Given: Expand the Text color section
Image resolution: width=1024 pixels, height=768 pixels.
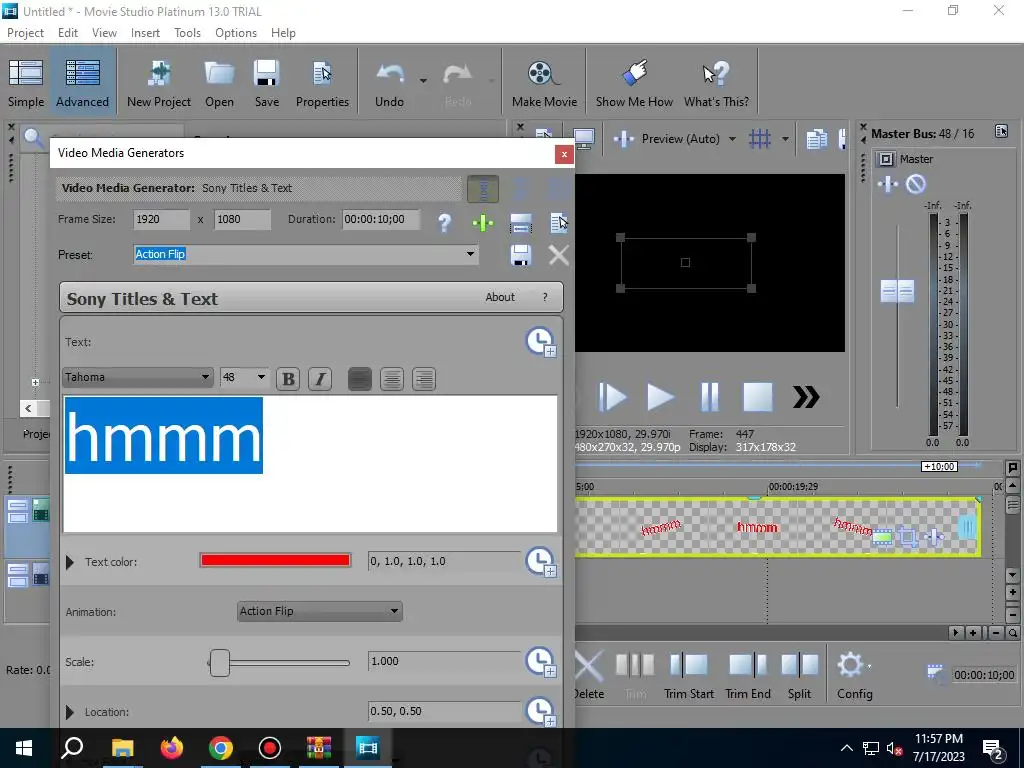Looking at the screenshot, I should click(x=70, y=562).
